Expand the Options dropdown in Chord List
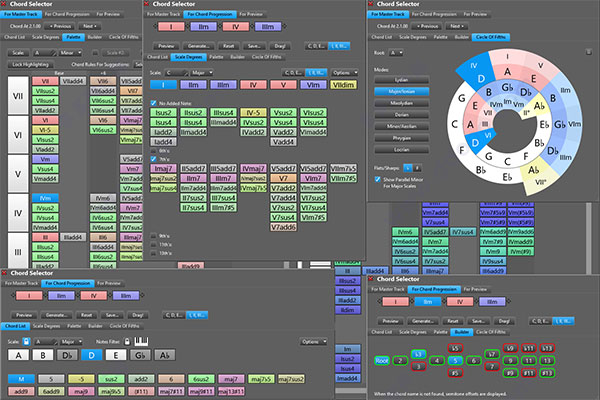The width and height of the screenshot is (600, 400). (313, 342)
